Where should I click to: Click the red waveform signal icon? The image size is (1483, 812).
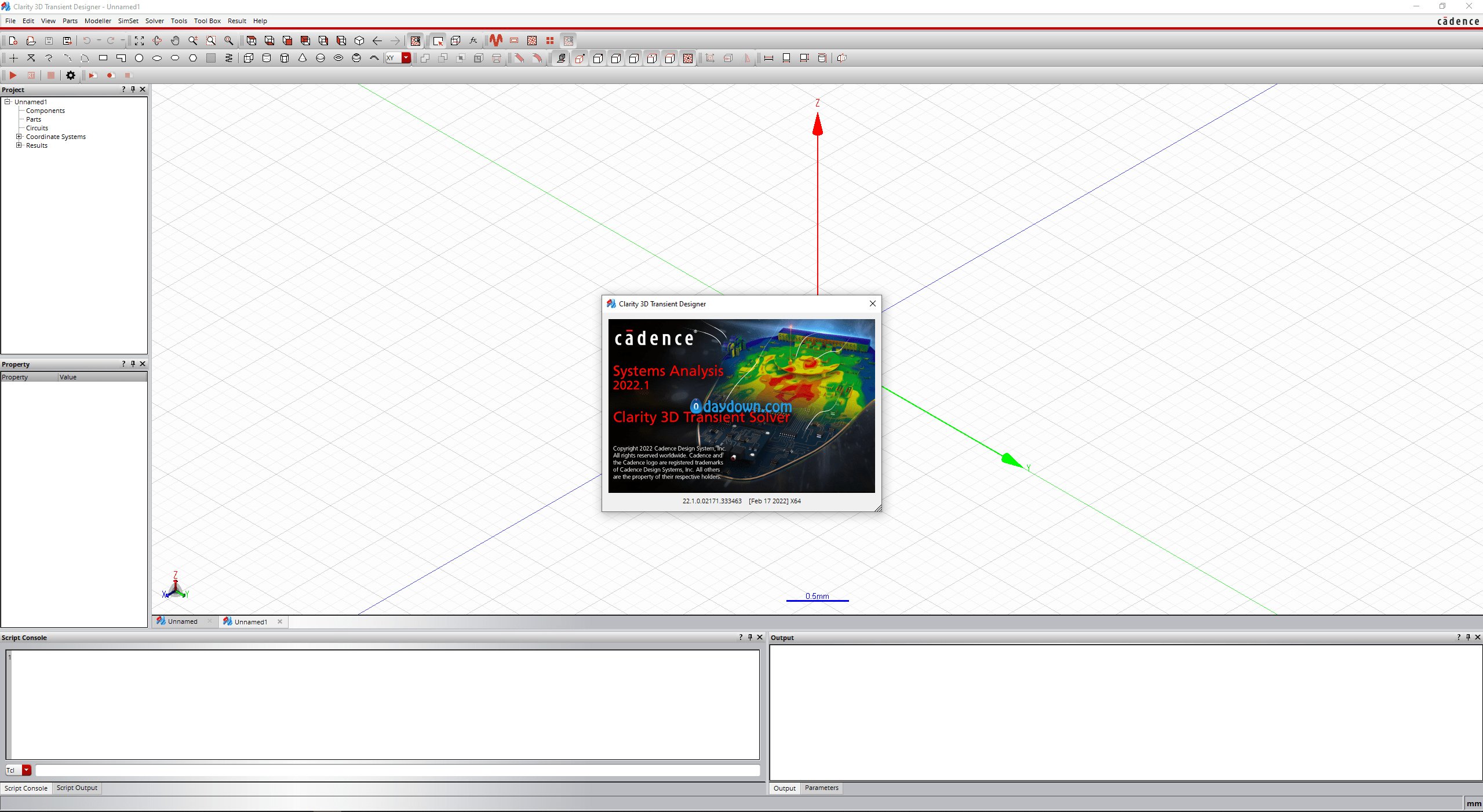point(496,41)
